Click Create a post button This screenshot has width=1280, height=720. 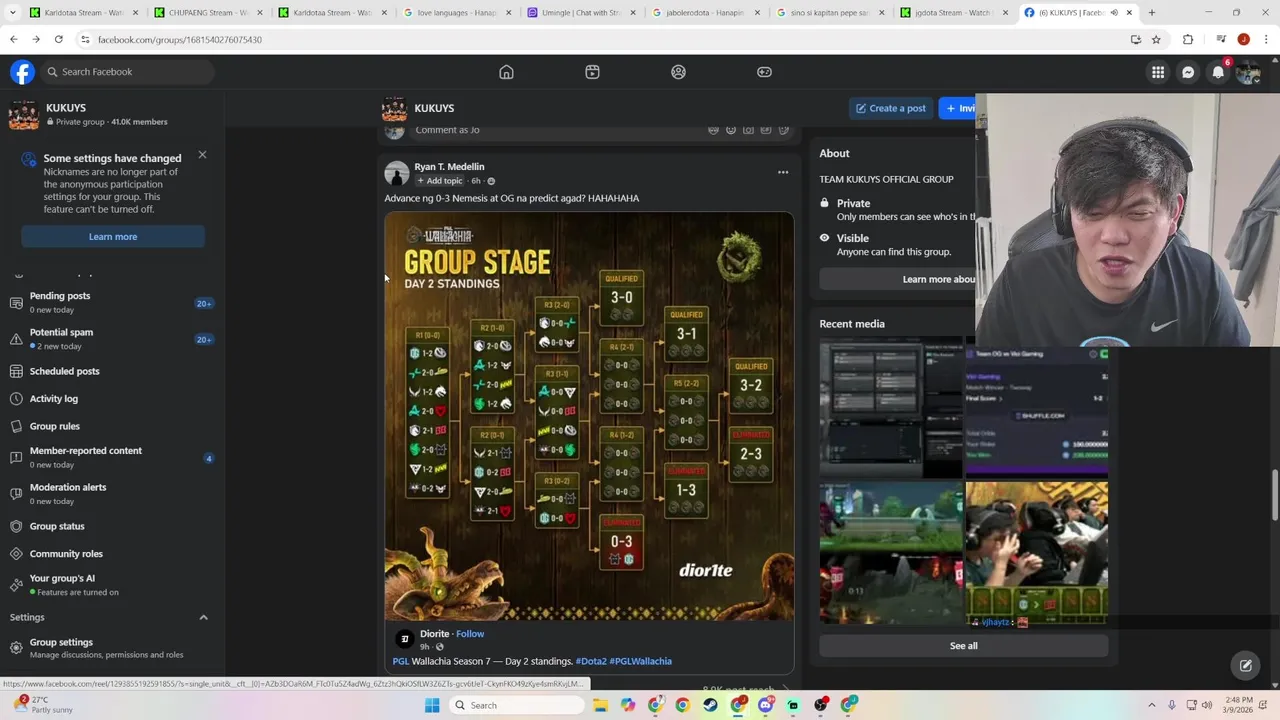point(890,108)
